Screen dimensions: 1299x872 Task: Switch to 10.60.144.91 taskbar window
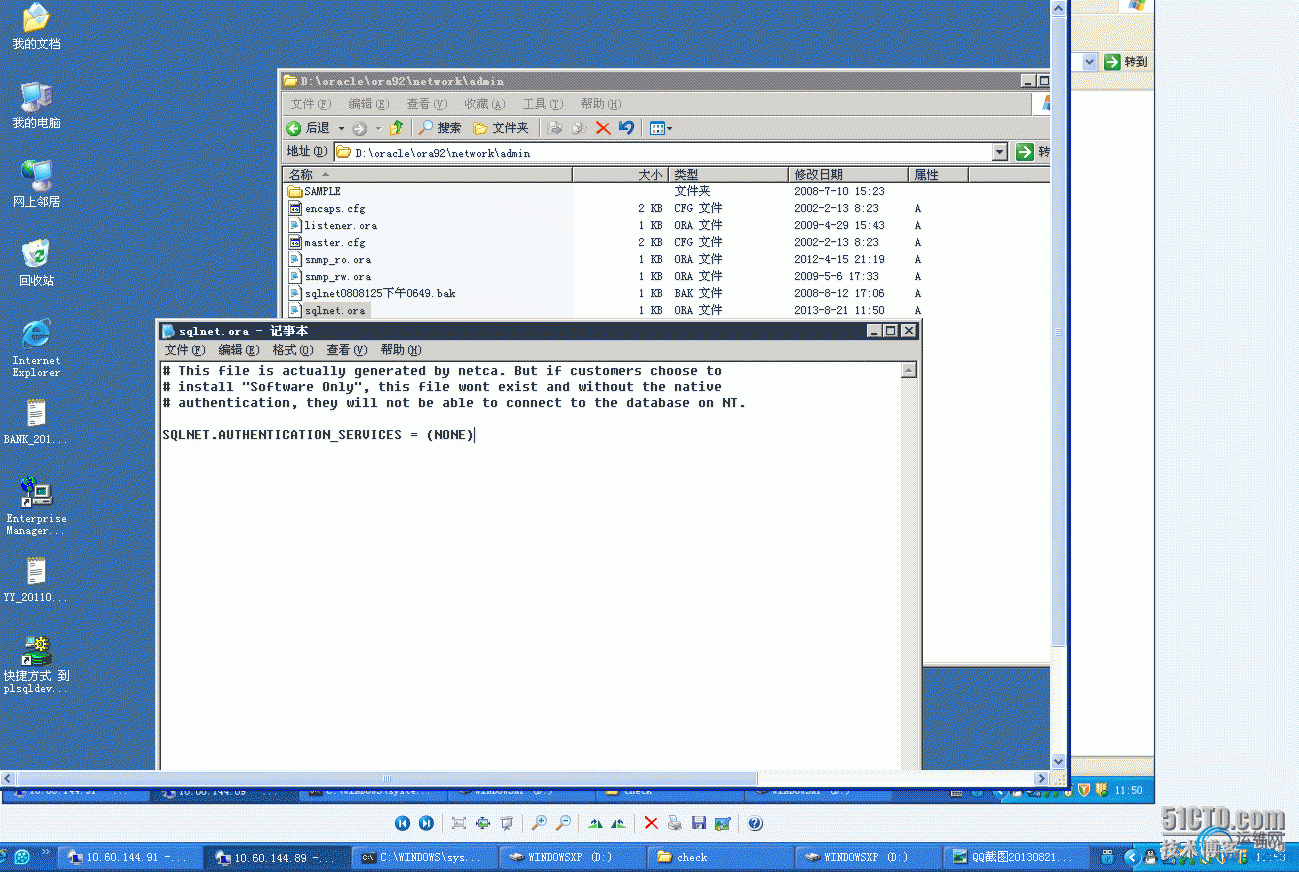129,857
